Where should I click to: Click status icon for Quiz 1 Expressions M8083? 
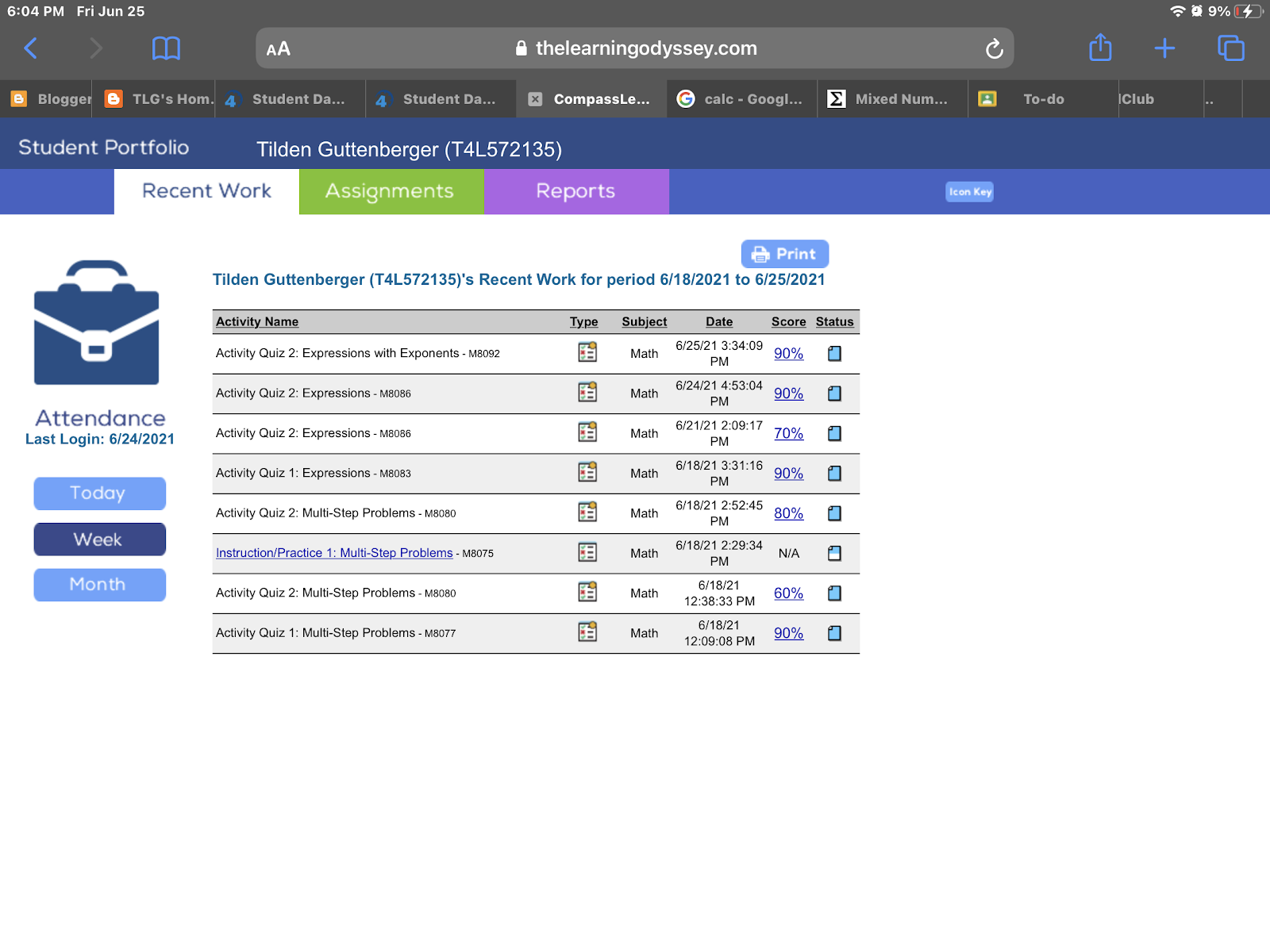834,474
